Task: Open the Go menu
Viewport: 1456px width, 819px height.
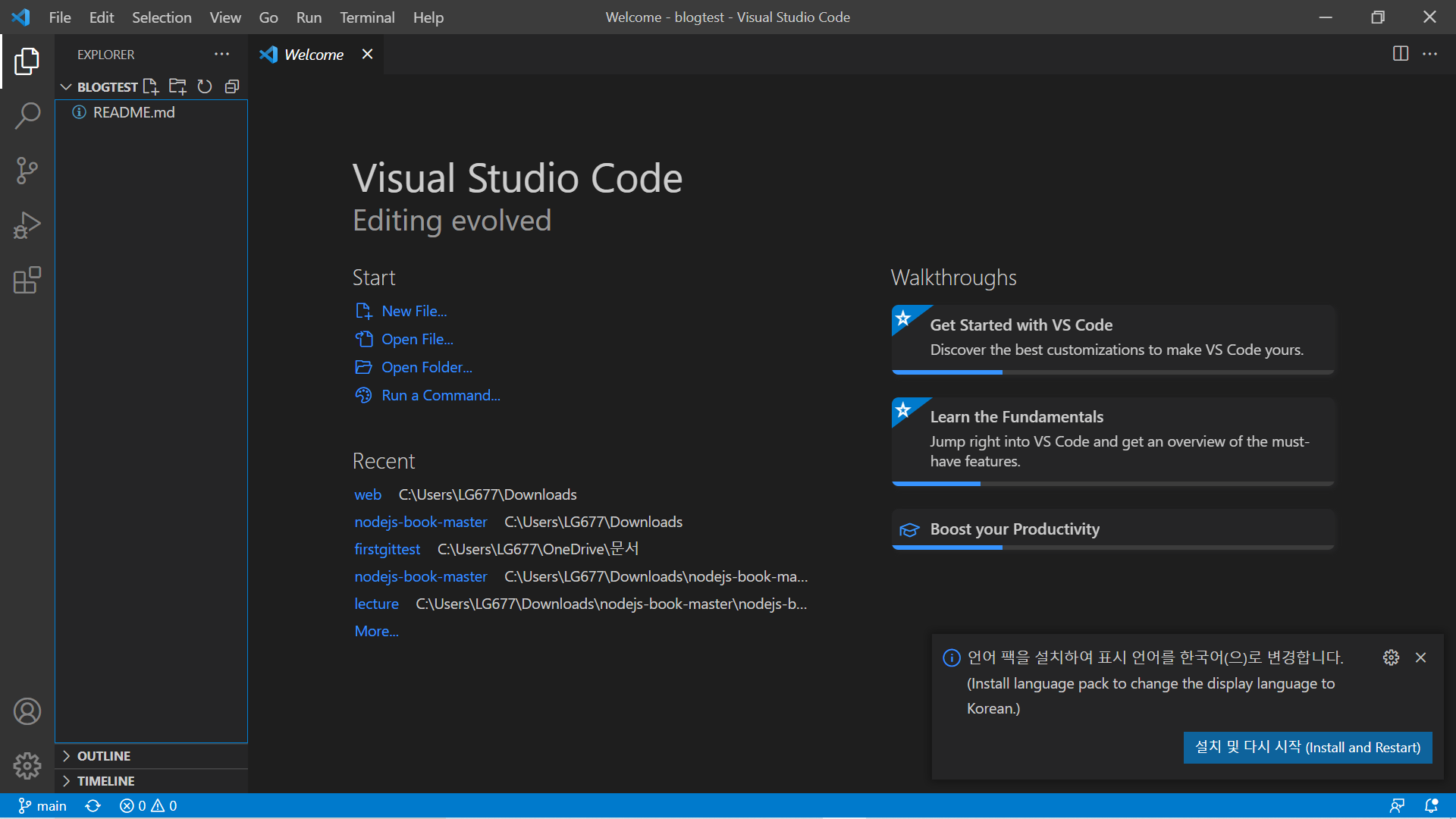Action: tap(268, 17)
